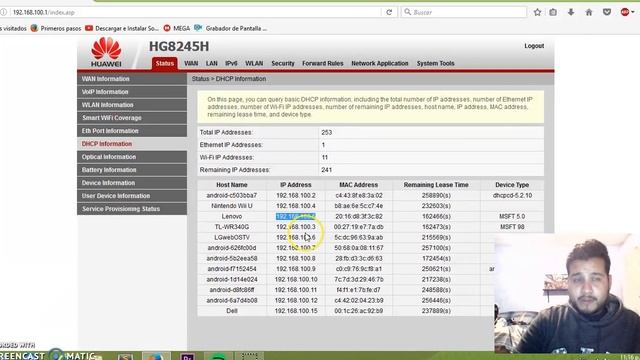
Task: Open the bookmarks library icon
Action: click(x=553, y=12)
